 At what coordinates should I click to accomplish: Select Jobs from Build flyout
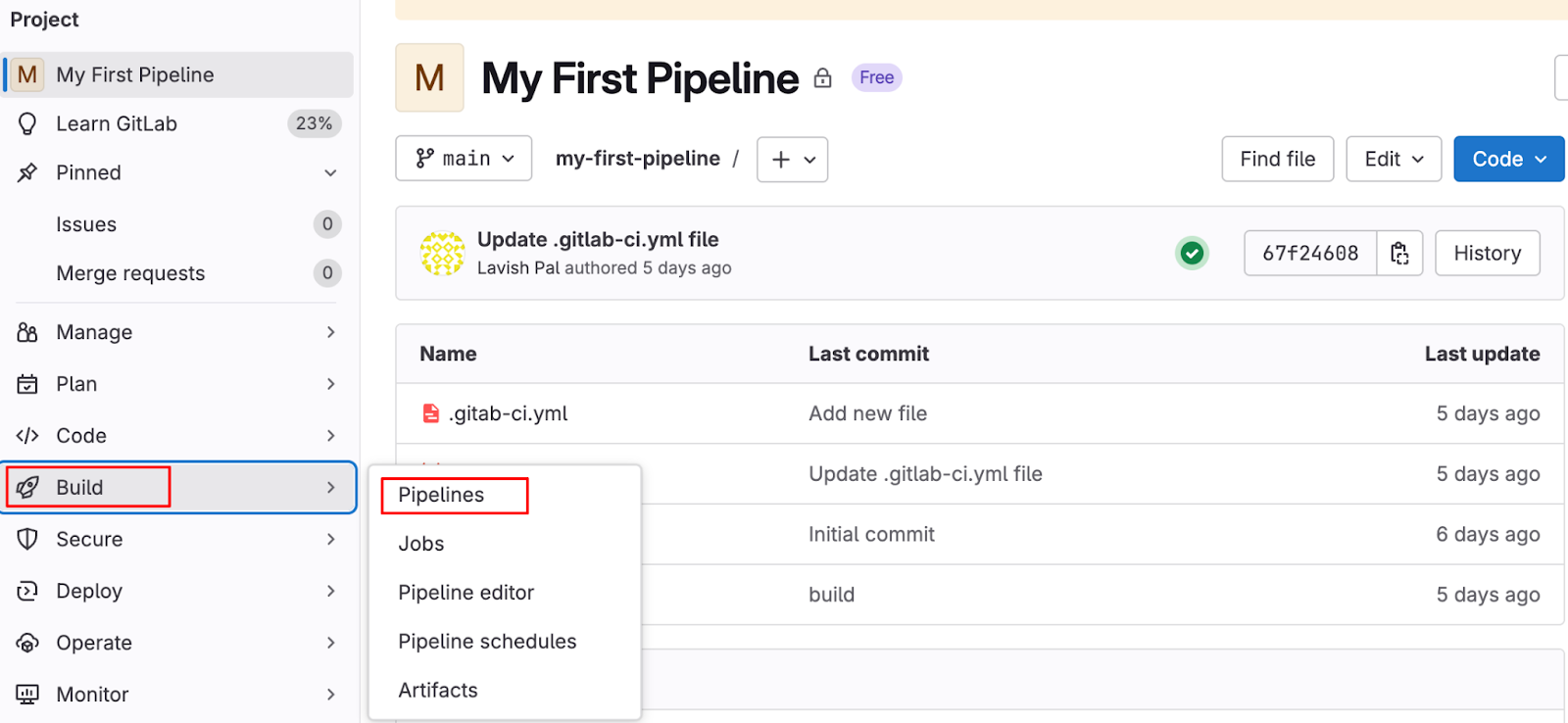click(x=421, y=544)
